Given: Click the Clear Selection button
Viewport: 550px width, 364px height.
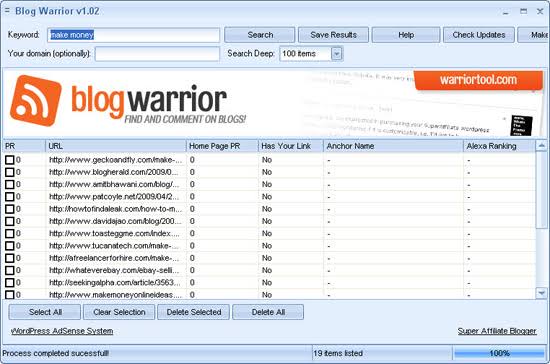Looking at the screenshot, I should [119, 312].
